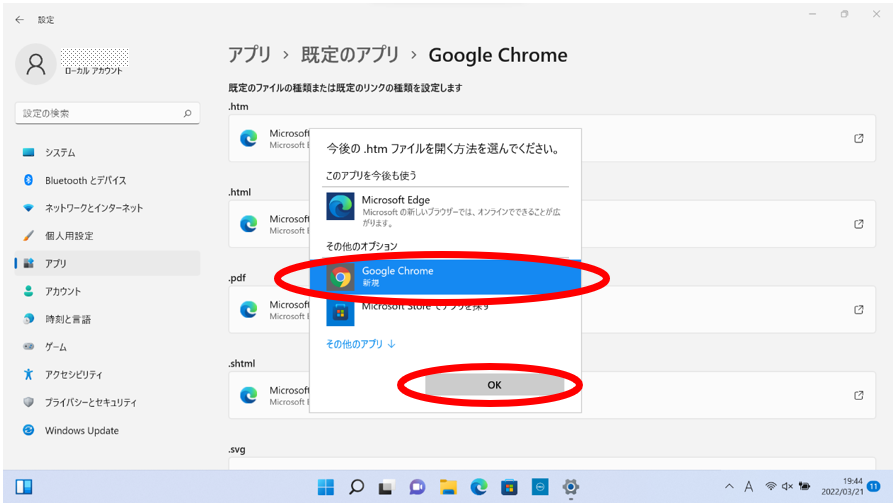This screenshot has height=503, width=895.
Task: Open the システム settings category
Action: (x=107, y=152)
